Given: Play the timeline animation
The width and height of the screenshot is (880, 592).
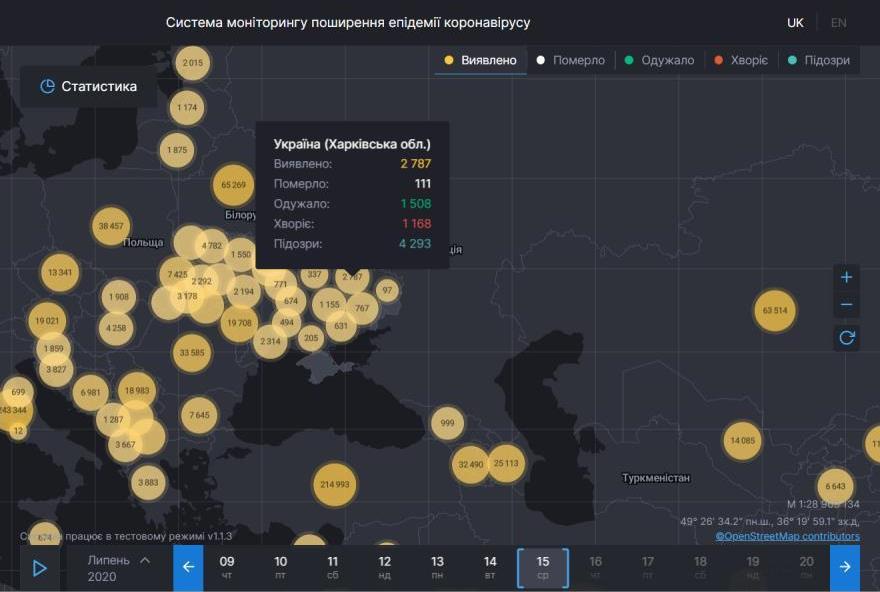Looking at the screenshot, I should pyautogui.click(x=39, y=568).
